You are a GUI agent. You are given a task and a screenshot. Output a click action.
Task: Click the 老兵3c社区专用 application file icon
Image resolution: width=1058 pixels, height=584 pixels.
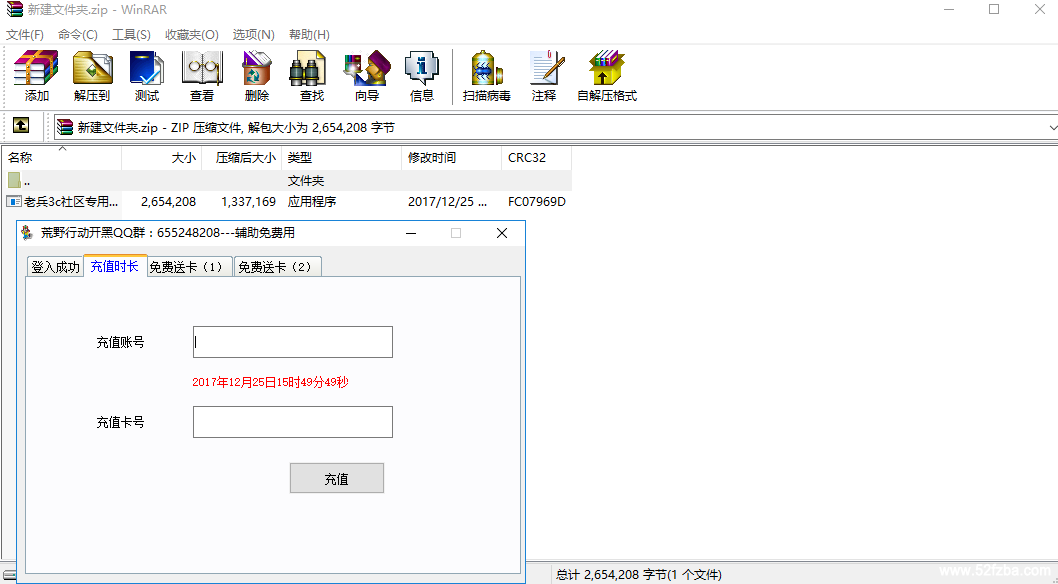[15, 201]
